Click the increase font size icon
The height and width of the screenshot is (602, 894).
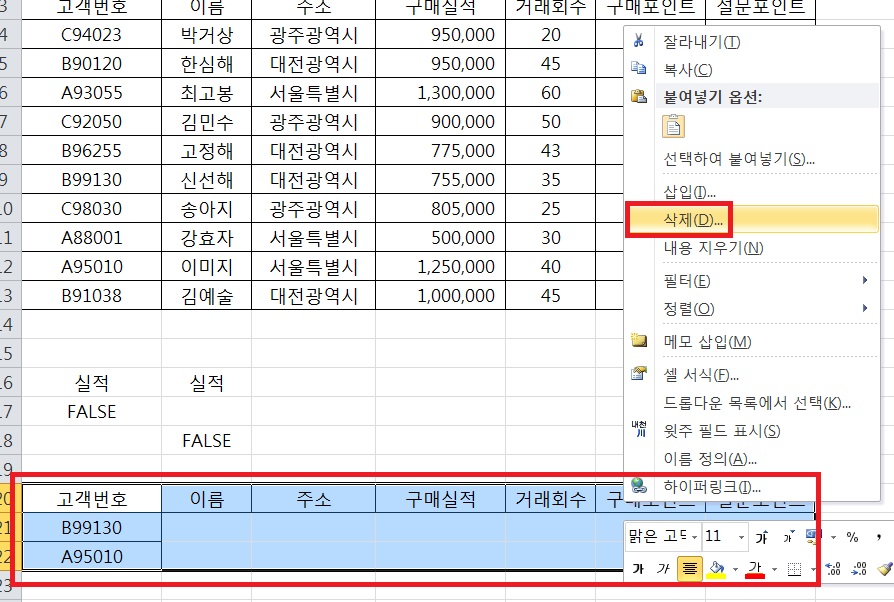pos(763,537)
